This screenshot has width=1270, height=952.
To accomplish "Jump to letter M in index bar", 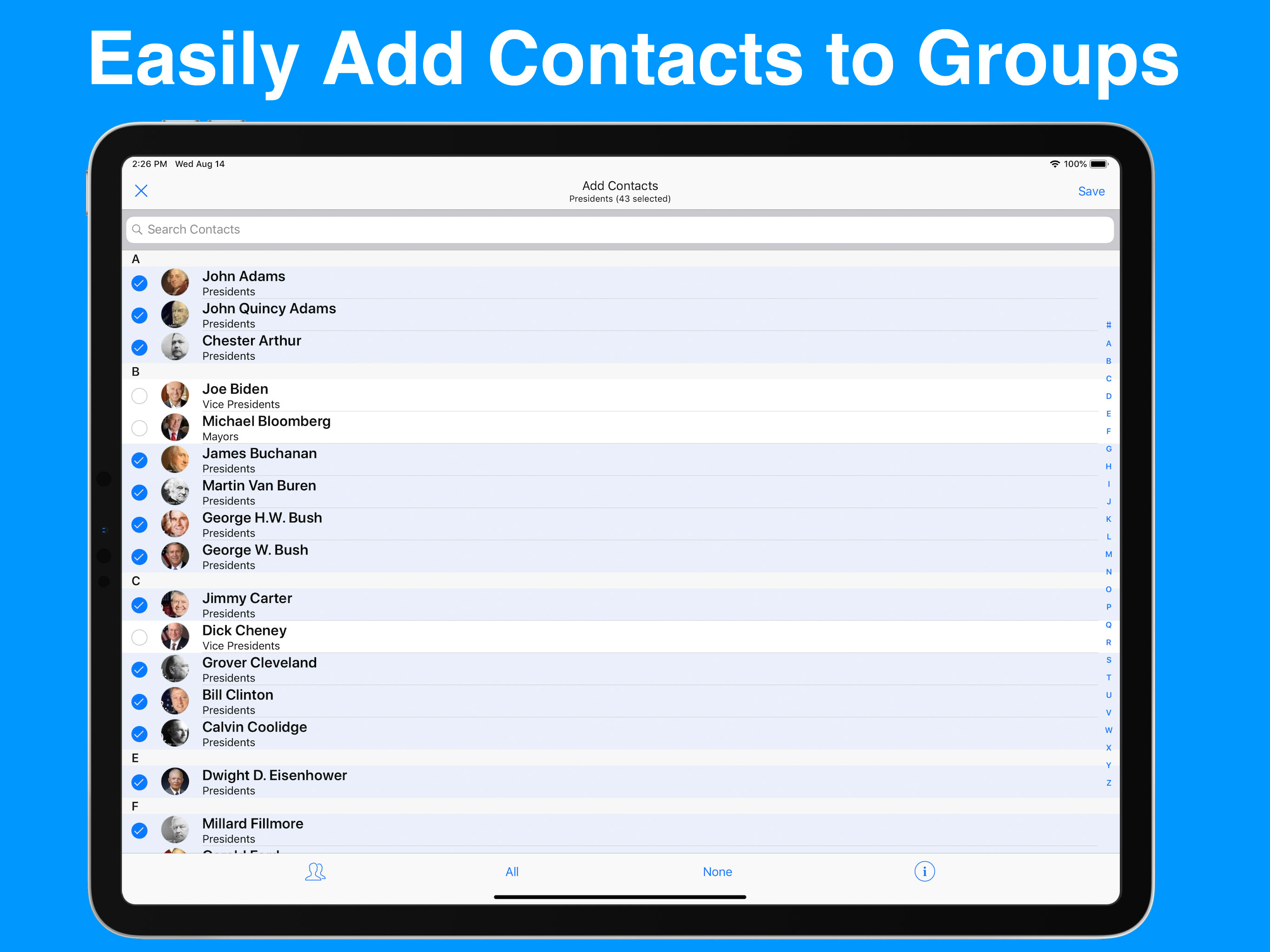I will tap(1109, 554).
